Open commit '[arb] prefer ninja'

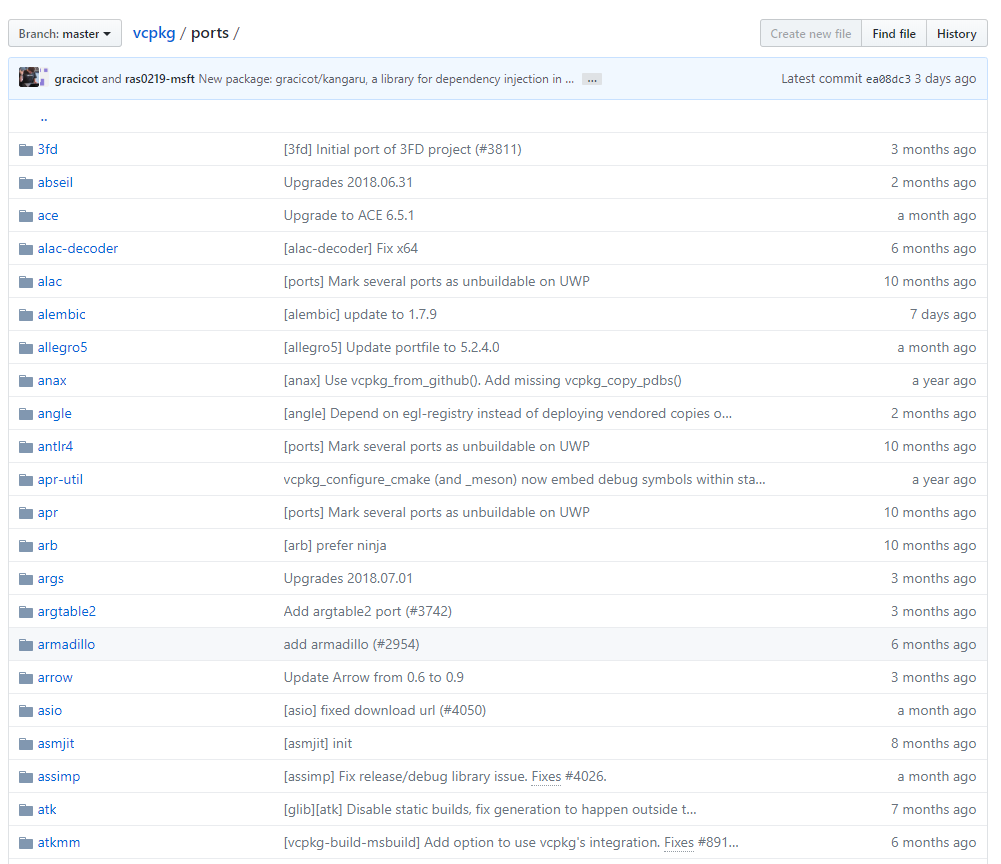[x=335, y=545]
